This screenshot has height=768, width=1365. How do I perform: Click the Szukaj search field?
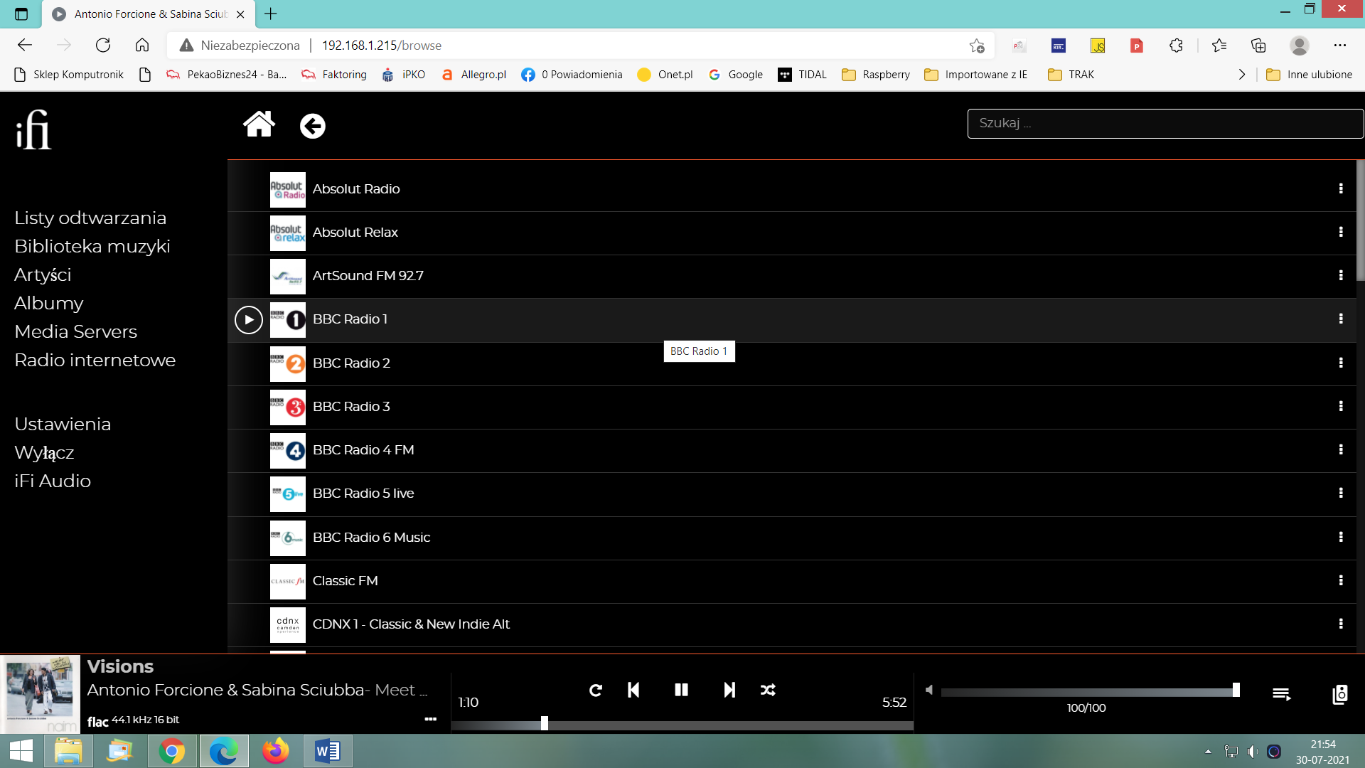[1165, 123]
